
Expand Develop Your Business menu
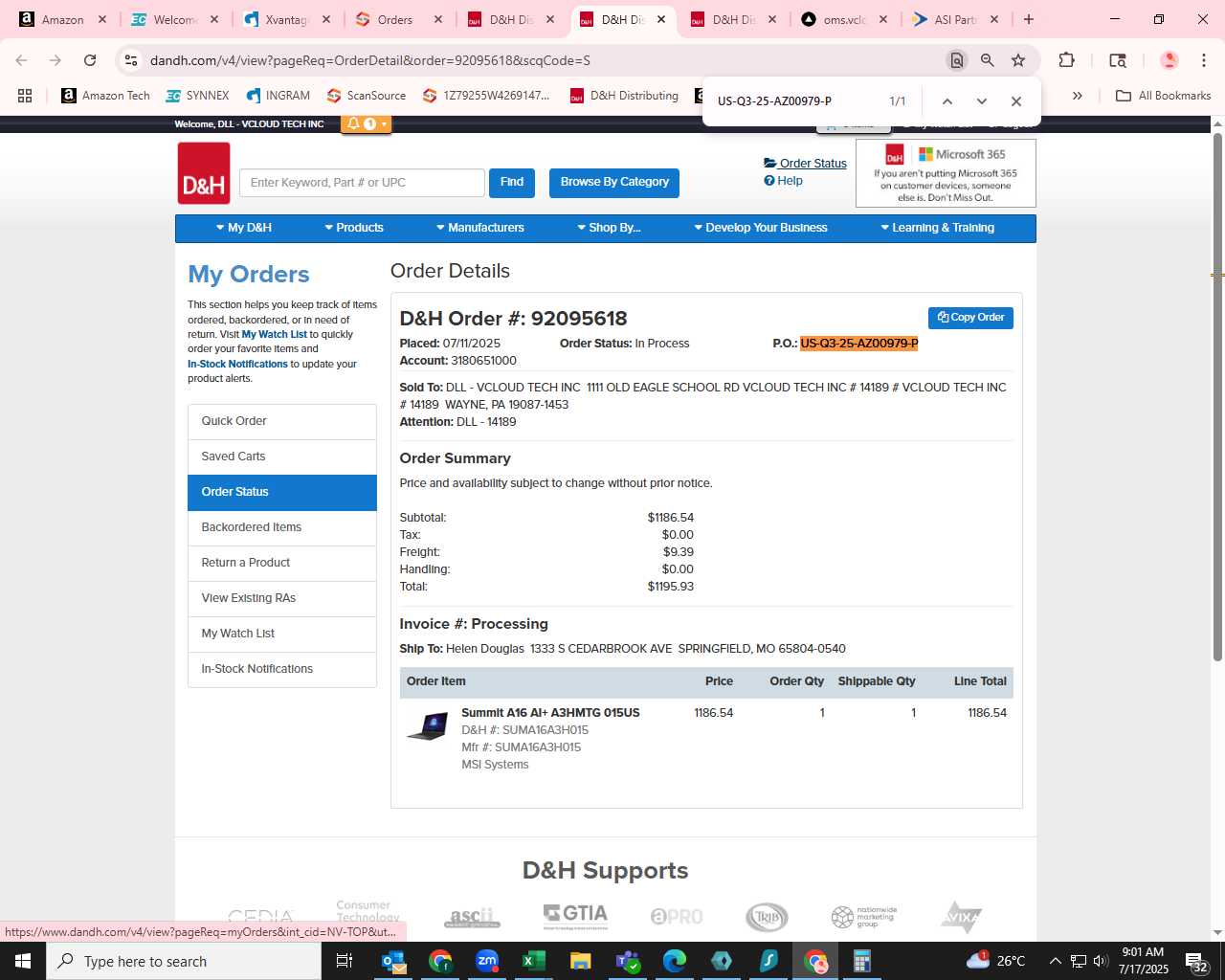[761, 228]
